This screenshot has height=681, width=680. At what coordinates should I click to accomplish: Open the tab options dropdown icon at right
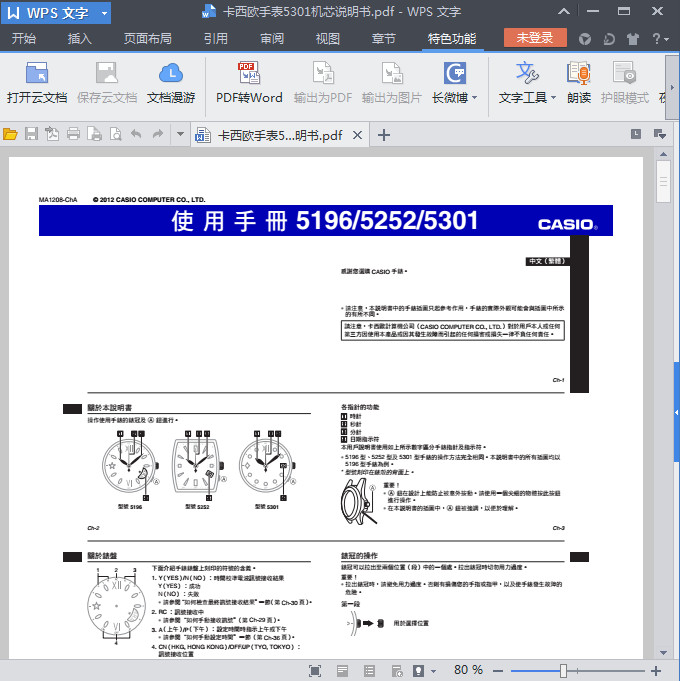[660, 134]
